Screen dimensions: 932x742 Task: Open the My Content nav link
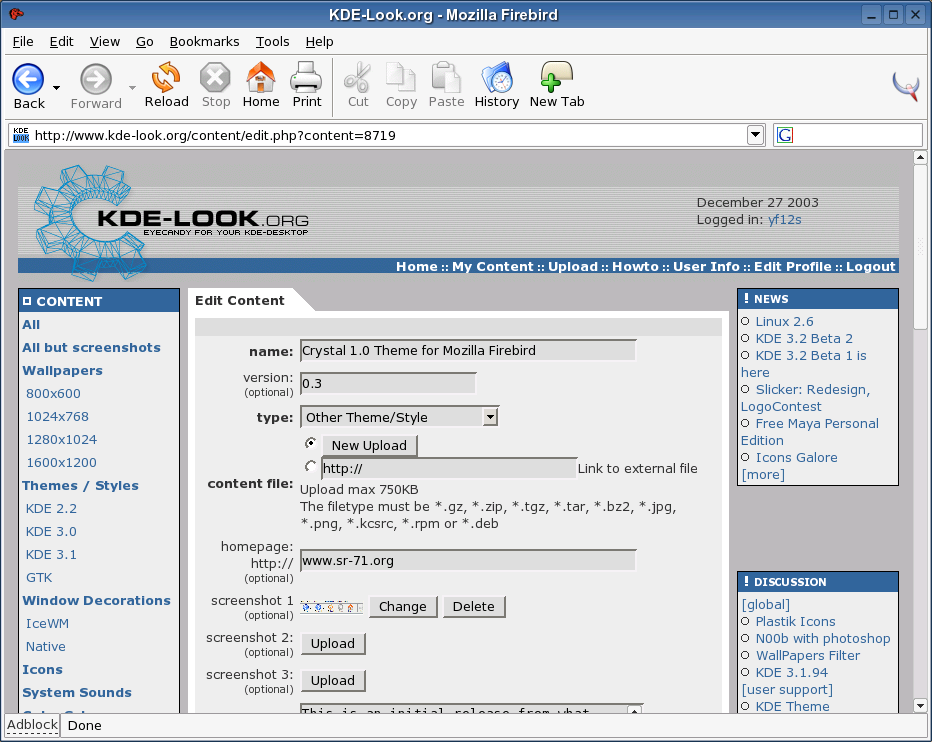(x=493, y=266)
